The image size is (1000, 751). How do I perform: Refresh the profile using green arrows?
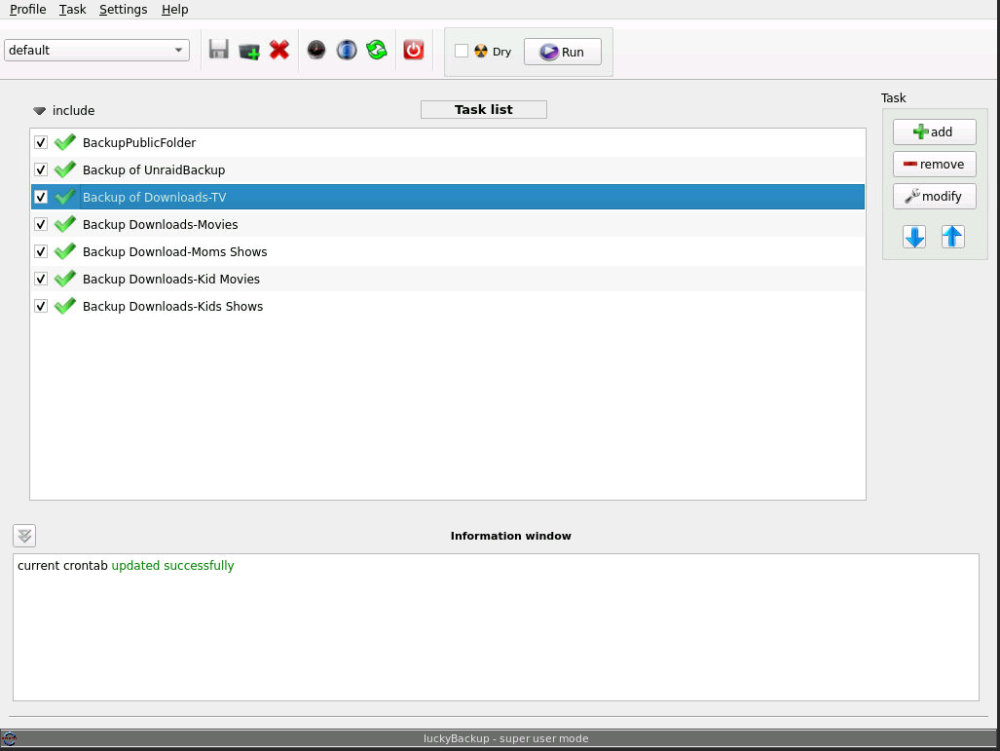(377, 50)
